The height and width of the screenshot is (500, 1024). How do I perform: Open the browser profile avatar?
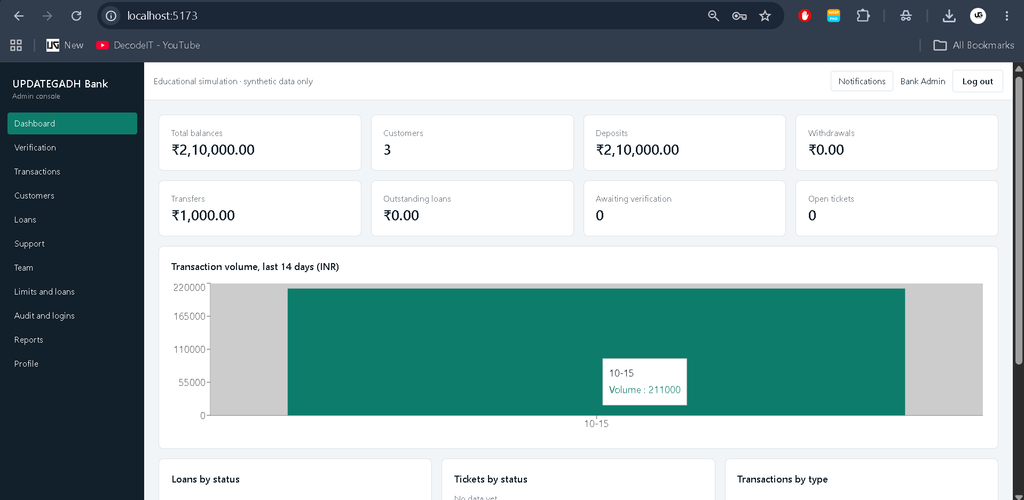978,16
